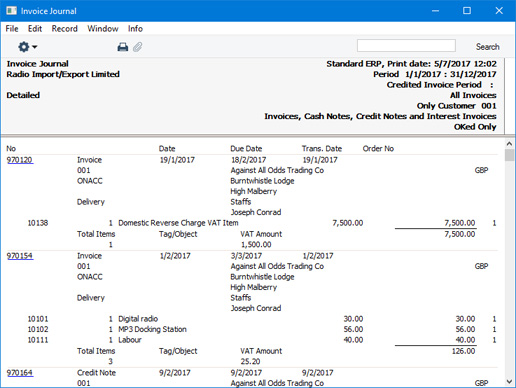Click due date 18/2/2017
The image size is (516, 388).
[249, 160]
